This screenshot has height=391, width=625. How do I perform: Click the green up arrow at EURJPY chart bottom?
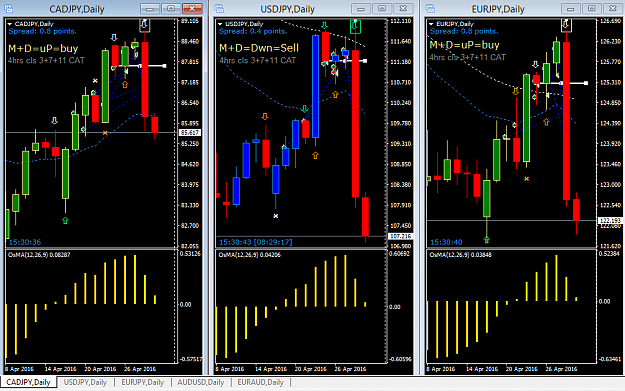pyautogui.click(x=486, y=240)
